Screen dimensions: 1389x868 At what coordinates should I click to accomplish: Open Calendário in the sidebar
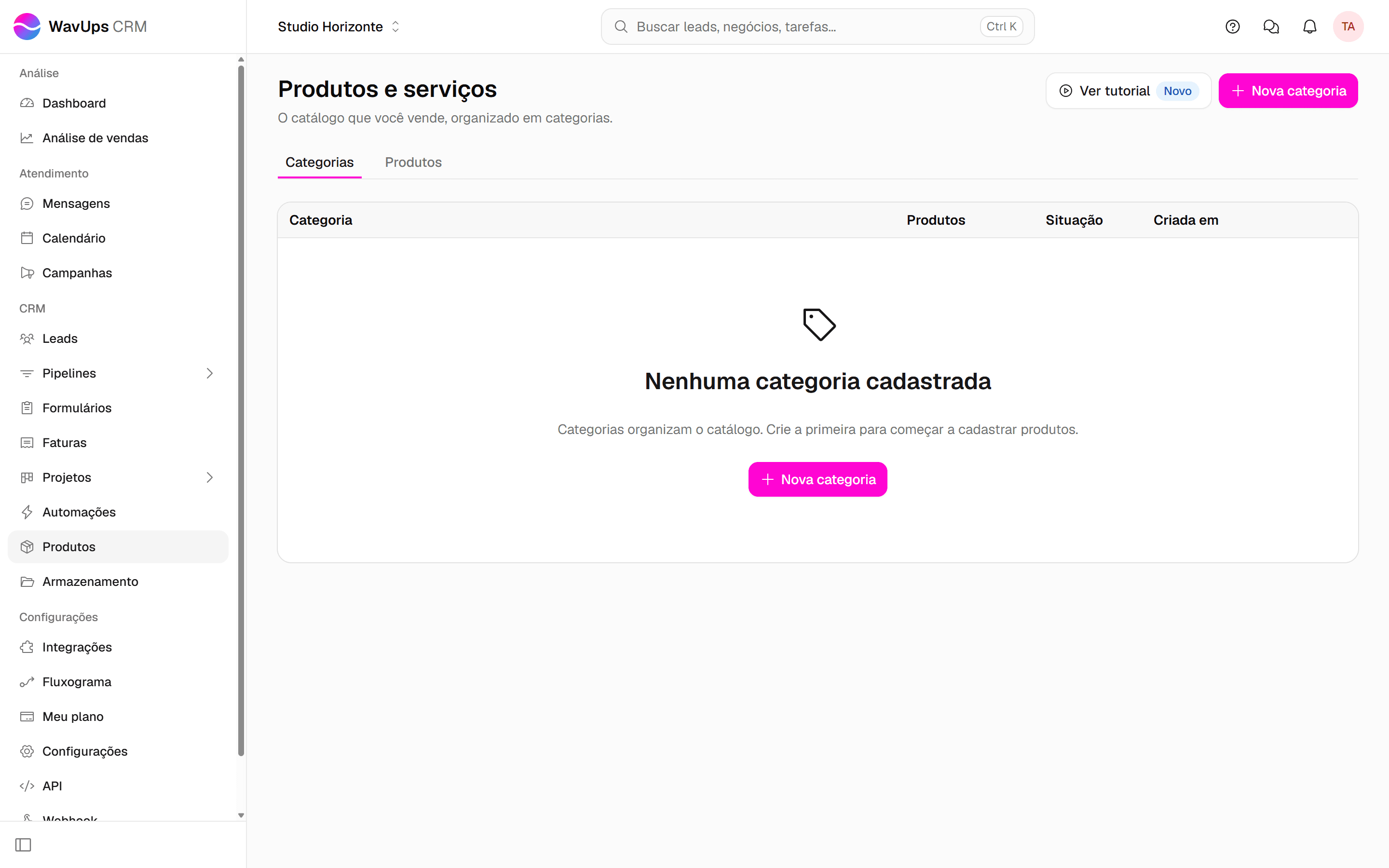point(118,238)
